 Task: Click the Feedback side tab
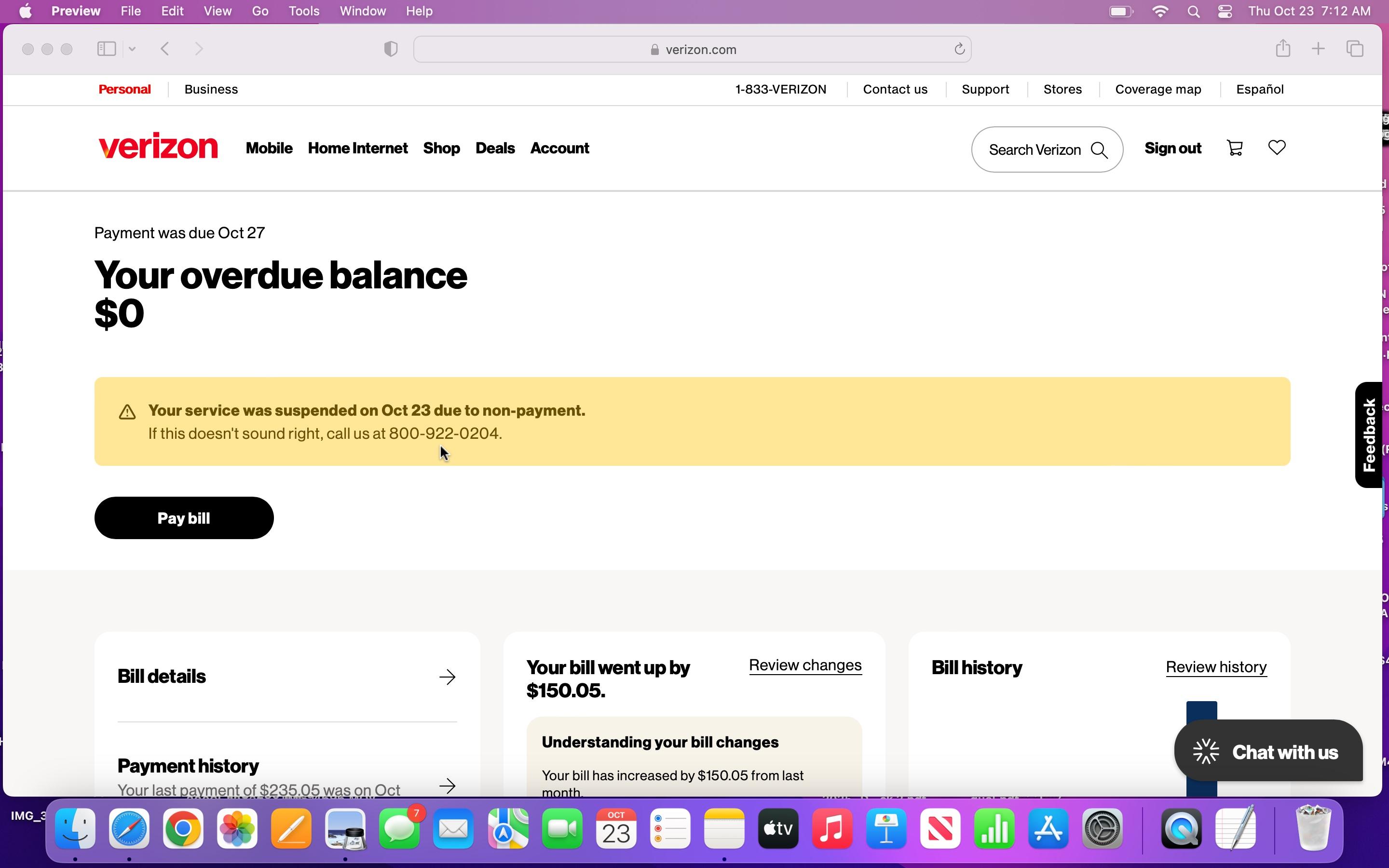(1369, 434)
